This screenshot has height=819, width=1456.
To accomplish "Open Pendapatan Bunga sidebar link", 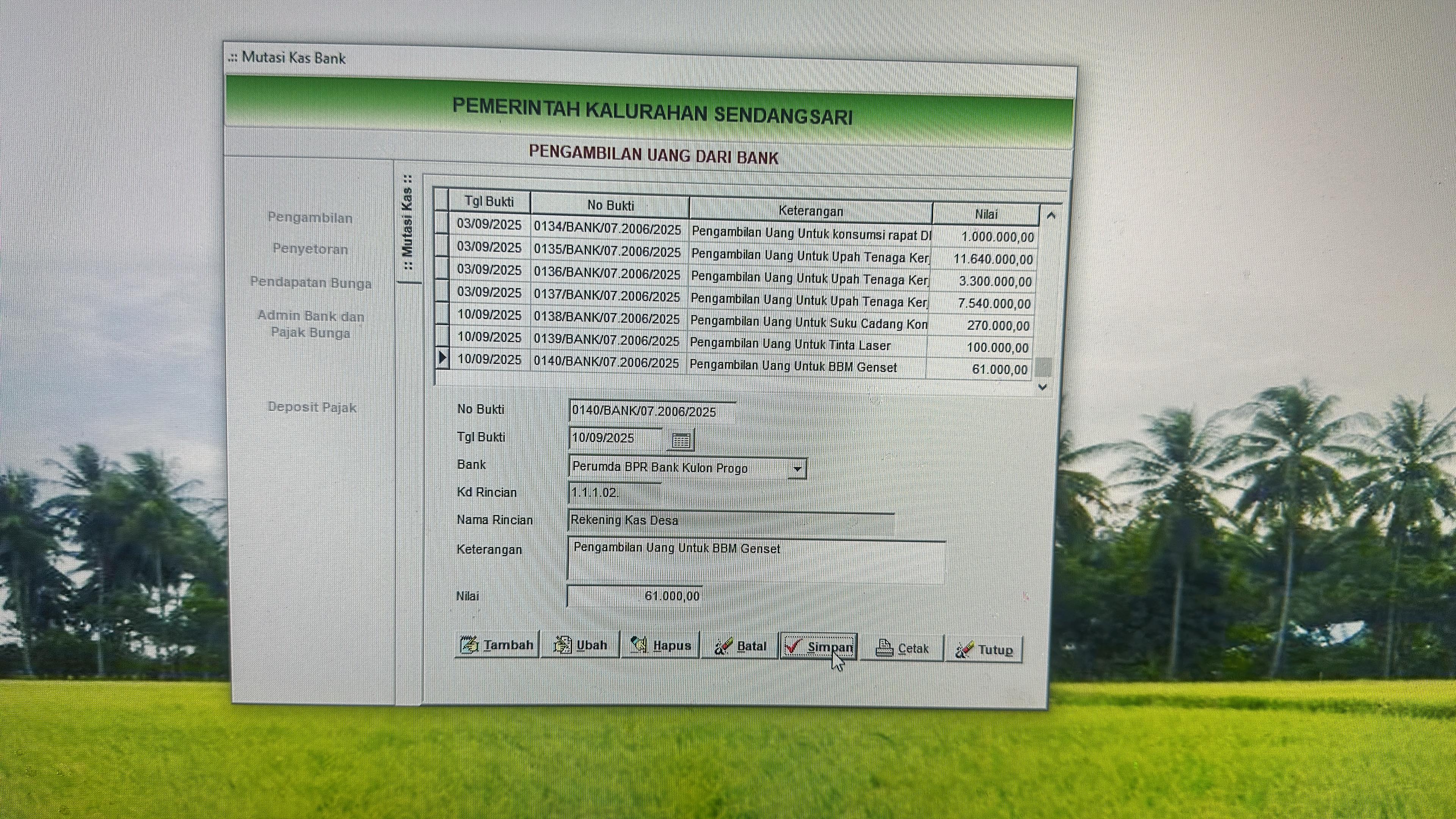I will coord(311,282).
